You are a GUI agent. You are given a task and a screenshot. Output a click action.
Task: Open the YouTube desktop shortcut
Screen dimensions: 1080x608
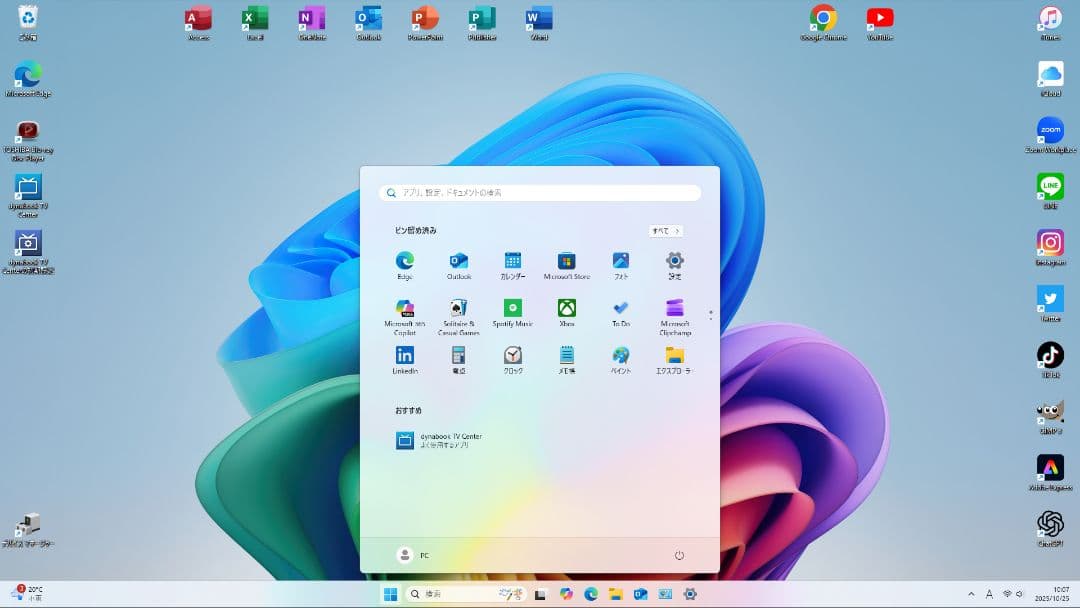[879, 18]
